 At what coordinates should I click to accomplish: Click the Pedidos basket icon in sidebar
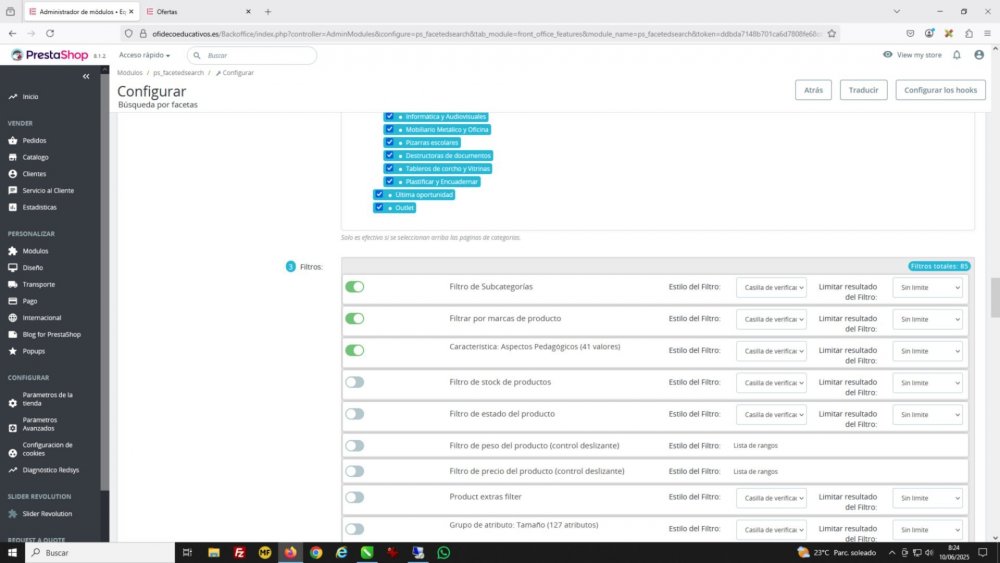(x=13, y=140)
